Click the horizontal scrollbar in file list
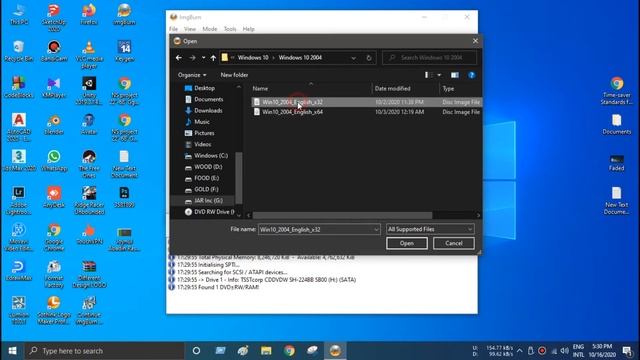The width and height of the screenshot is (640, 360). tap(342, 215)
